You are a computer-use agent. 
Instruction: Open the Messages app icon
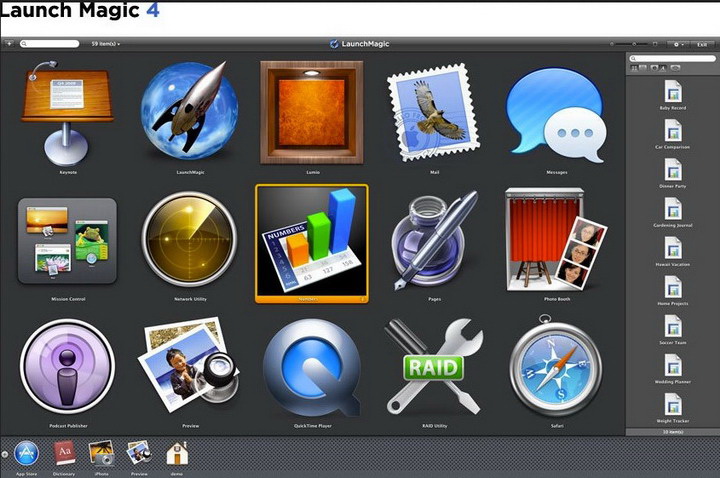[x=556, y=115]
